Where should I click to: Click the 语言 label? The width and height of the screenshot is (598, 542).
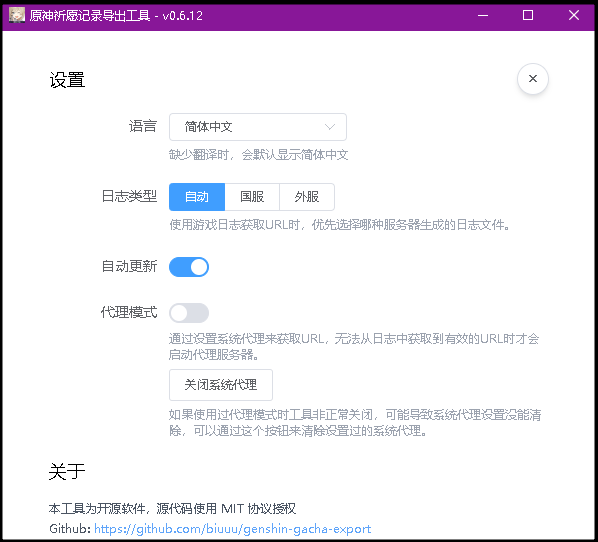pos(143,126)
